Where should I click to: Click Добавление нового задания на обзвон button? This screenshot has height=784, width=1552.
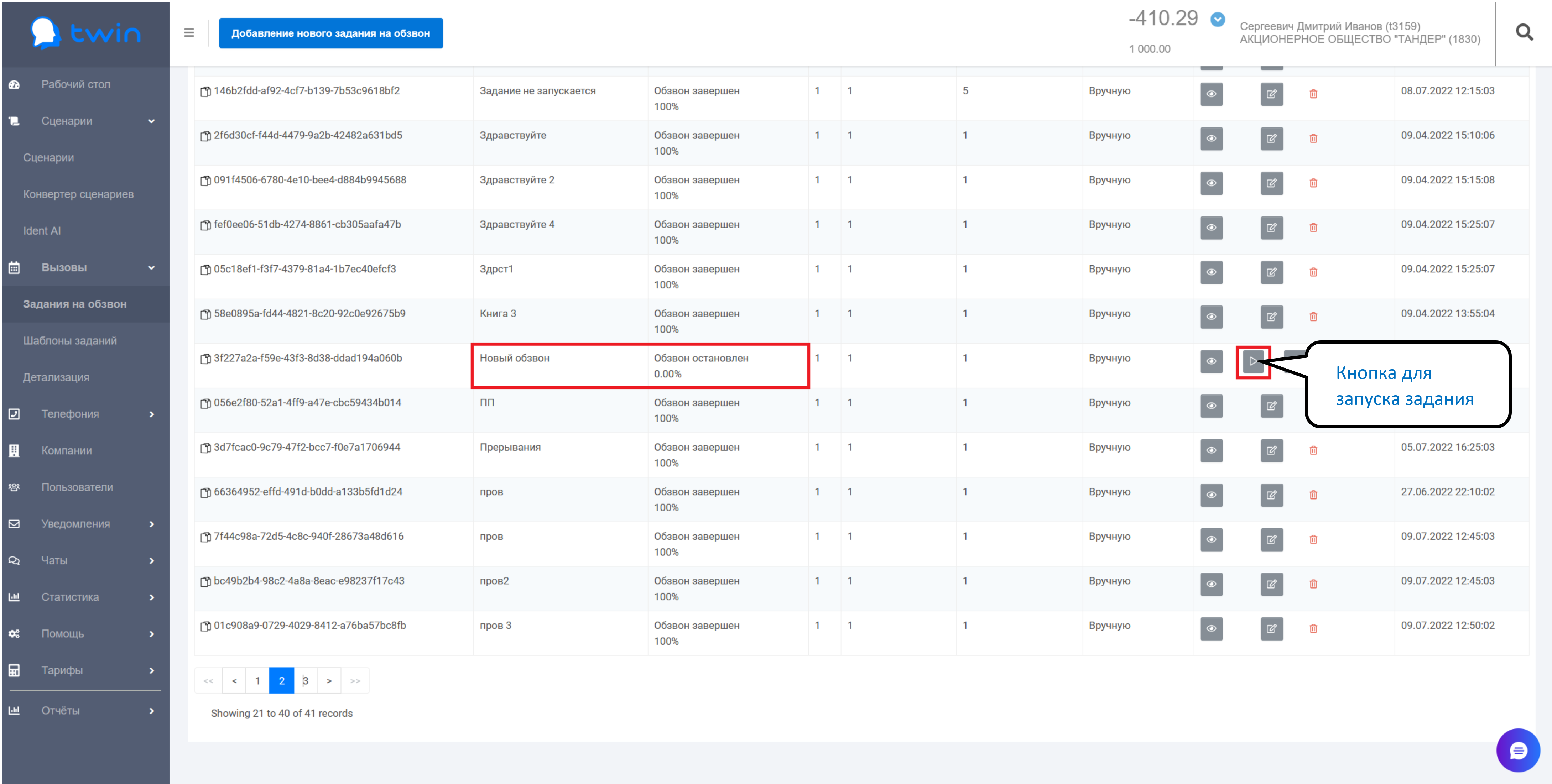tap(331, 33)
